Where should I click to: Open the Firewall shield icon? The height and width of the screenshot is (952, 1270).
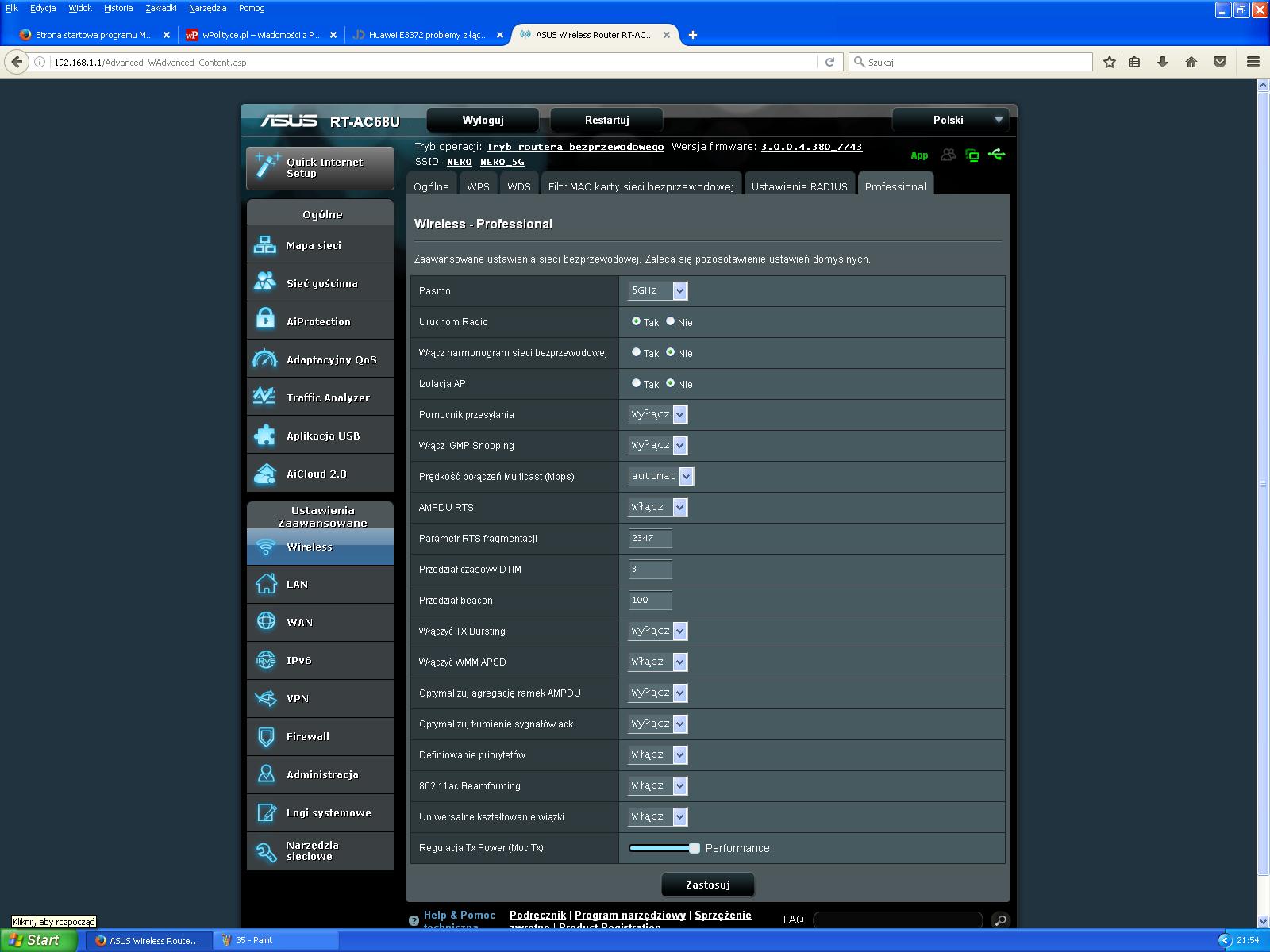click(x=266, y=736)
